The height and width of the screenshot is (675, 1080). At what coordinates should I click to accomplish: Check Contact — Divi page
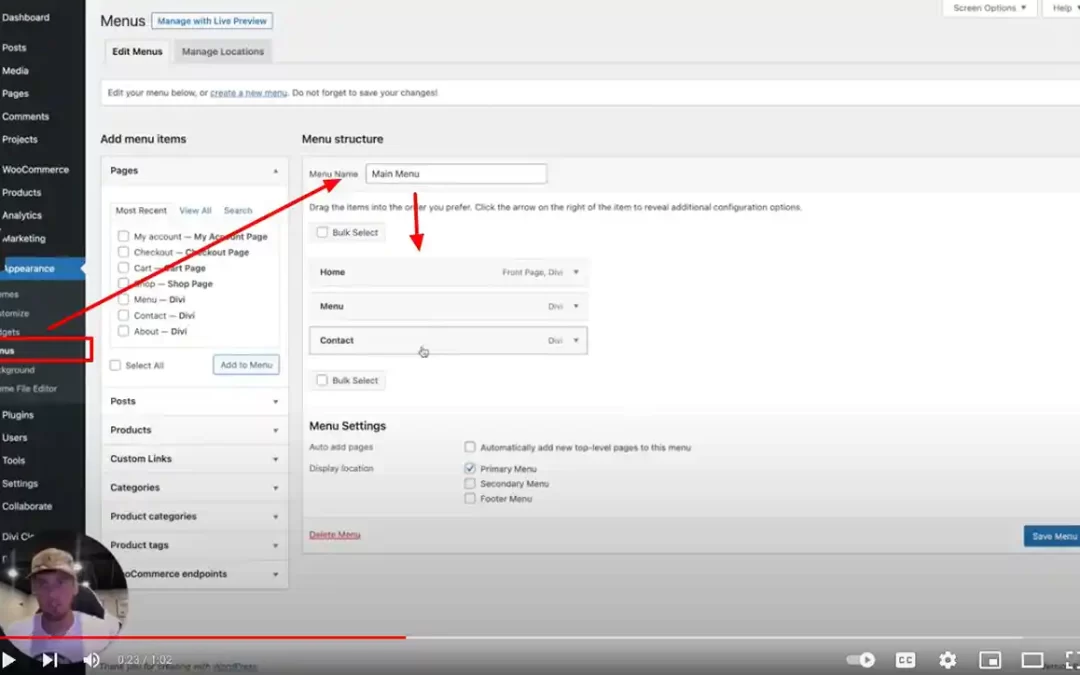tap(123, 315)
